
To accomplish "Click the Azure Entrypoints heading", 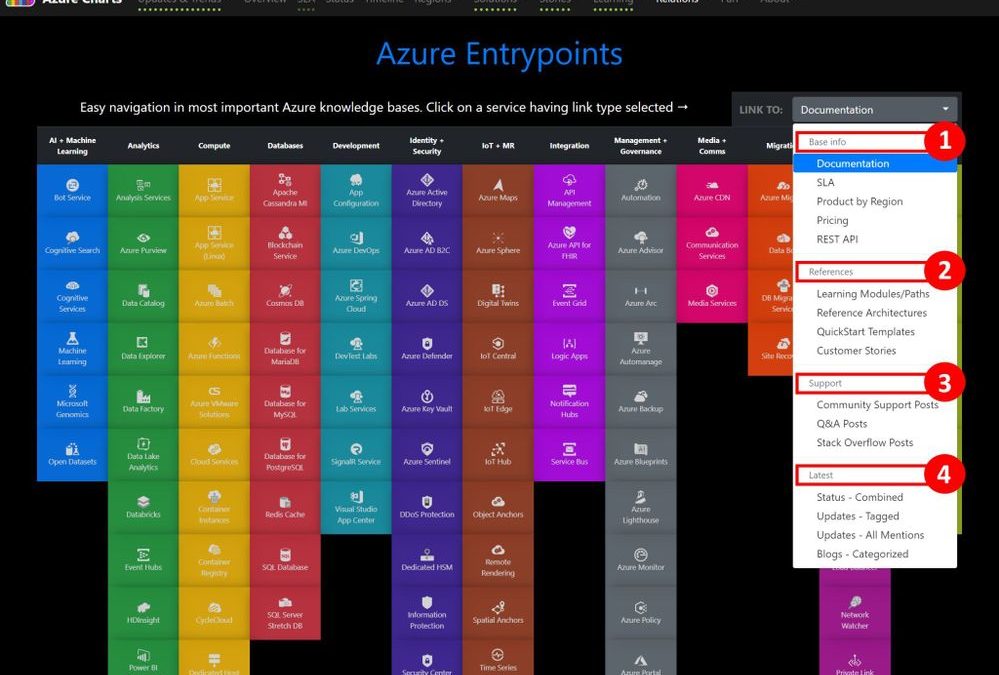I will pyautogui.click(x=499, y=54).
